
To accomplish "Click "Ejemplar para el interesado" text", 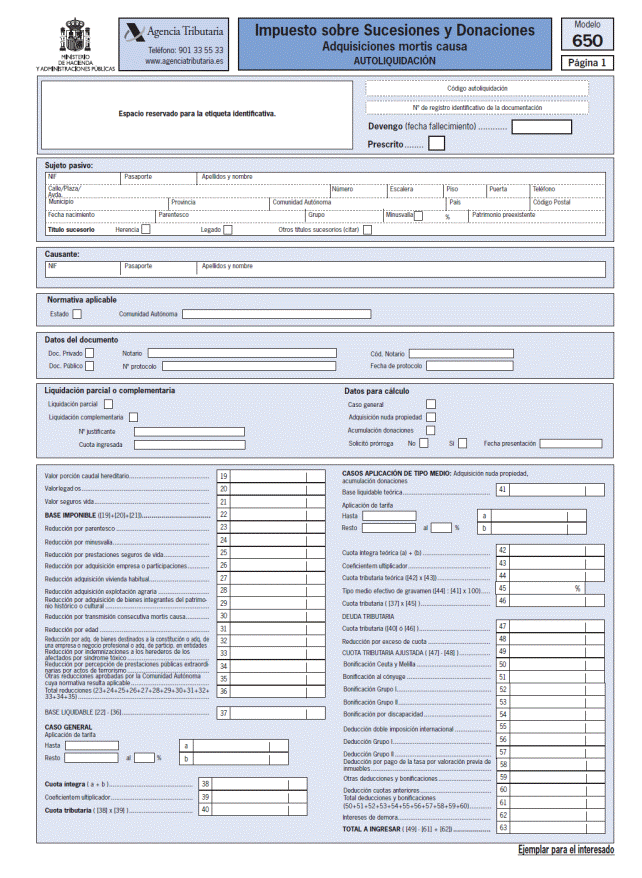I will 566,850.
